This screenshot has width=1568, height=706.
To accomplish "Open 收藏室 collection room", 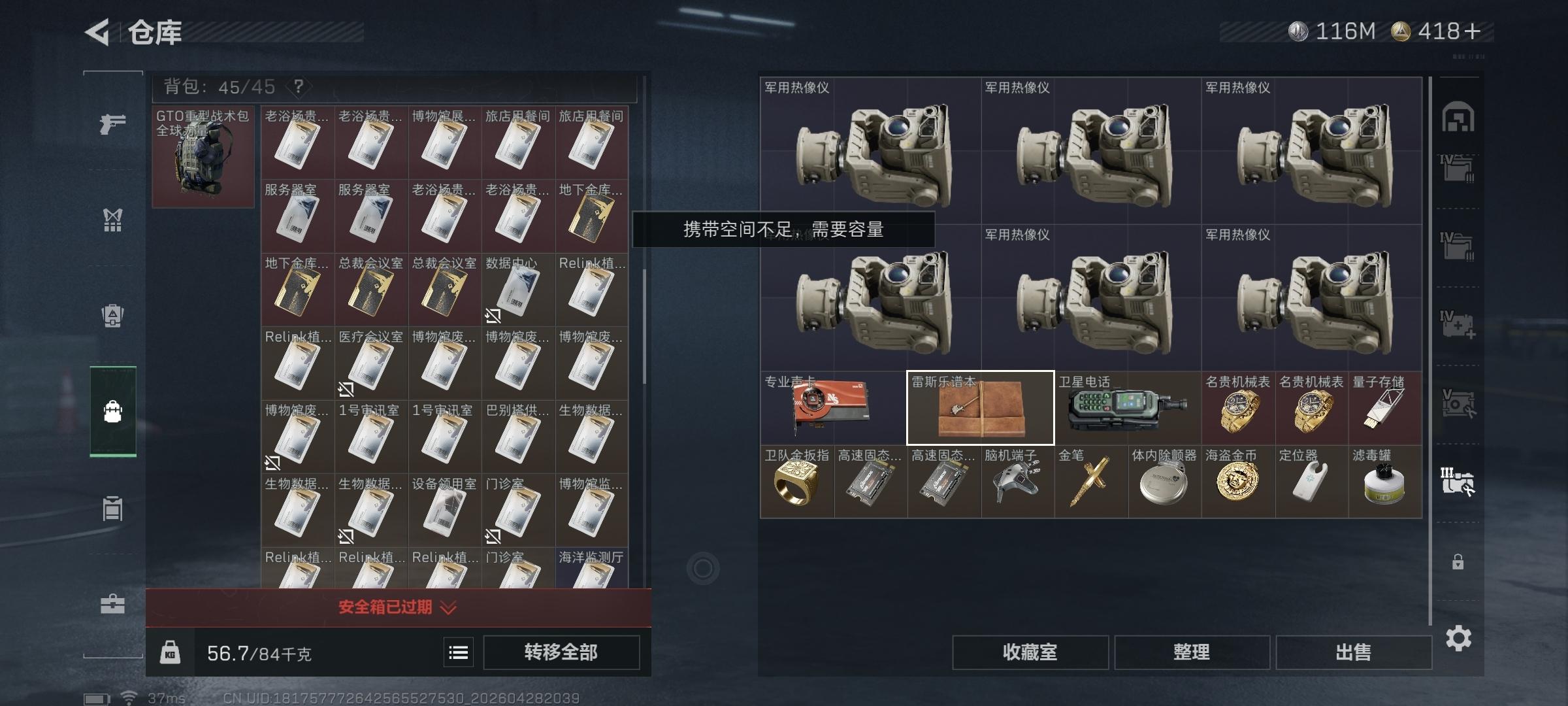I will 1030,652.
